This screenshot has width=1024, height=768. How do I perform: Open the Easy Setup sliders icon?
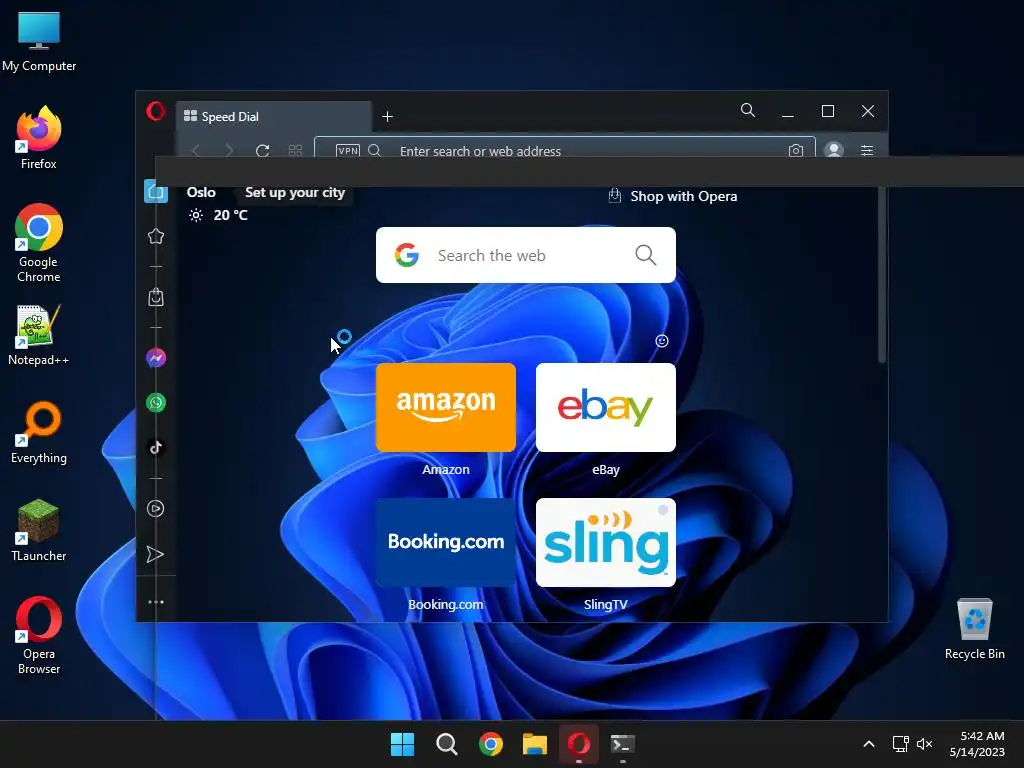click(x=867, y=151)
